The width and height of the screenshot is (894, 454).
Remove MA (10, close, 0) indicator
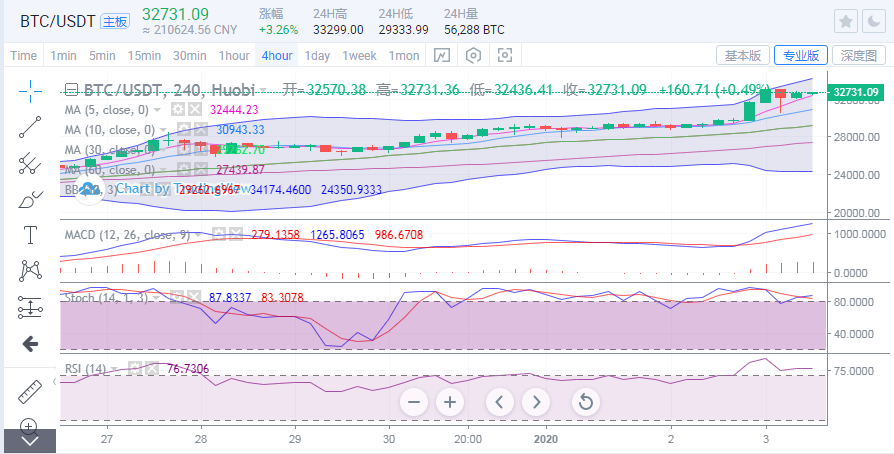199,129
